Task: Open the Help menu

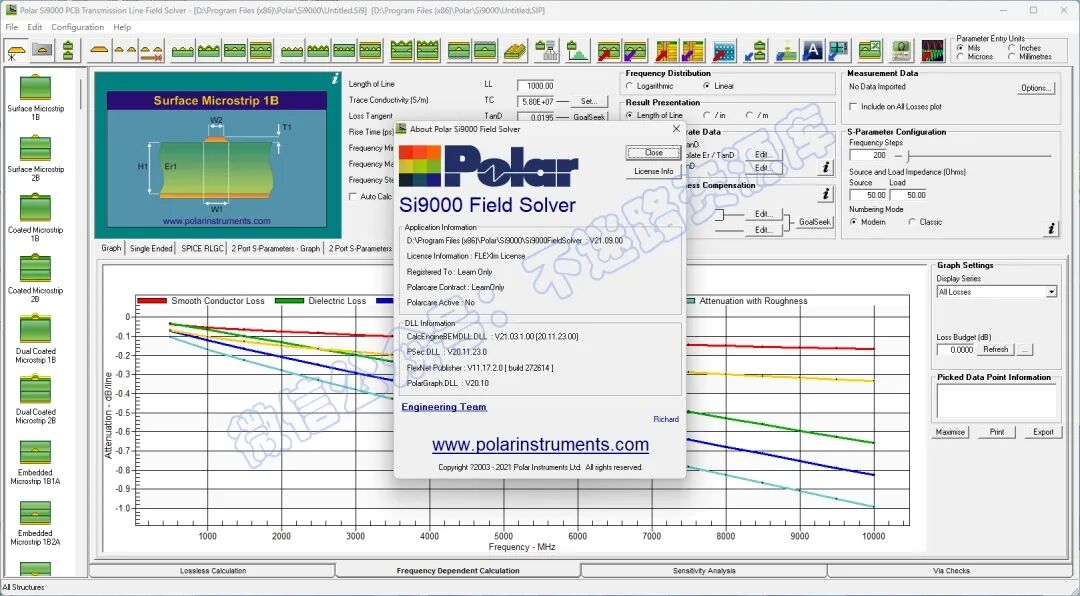Action: [x=122, y=27]
